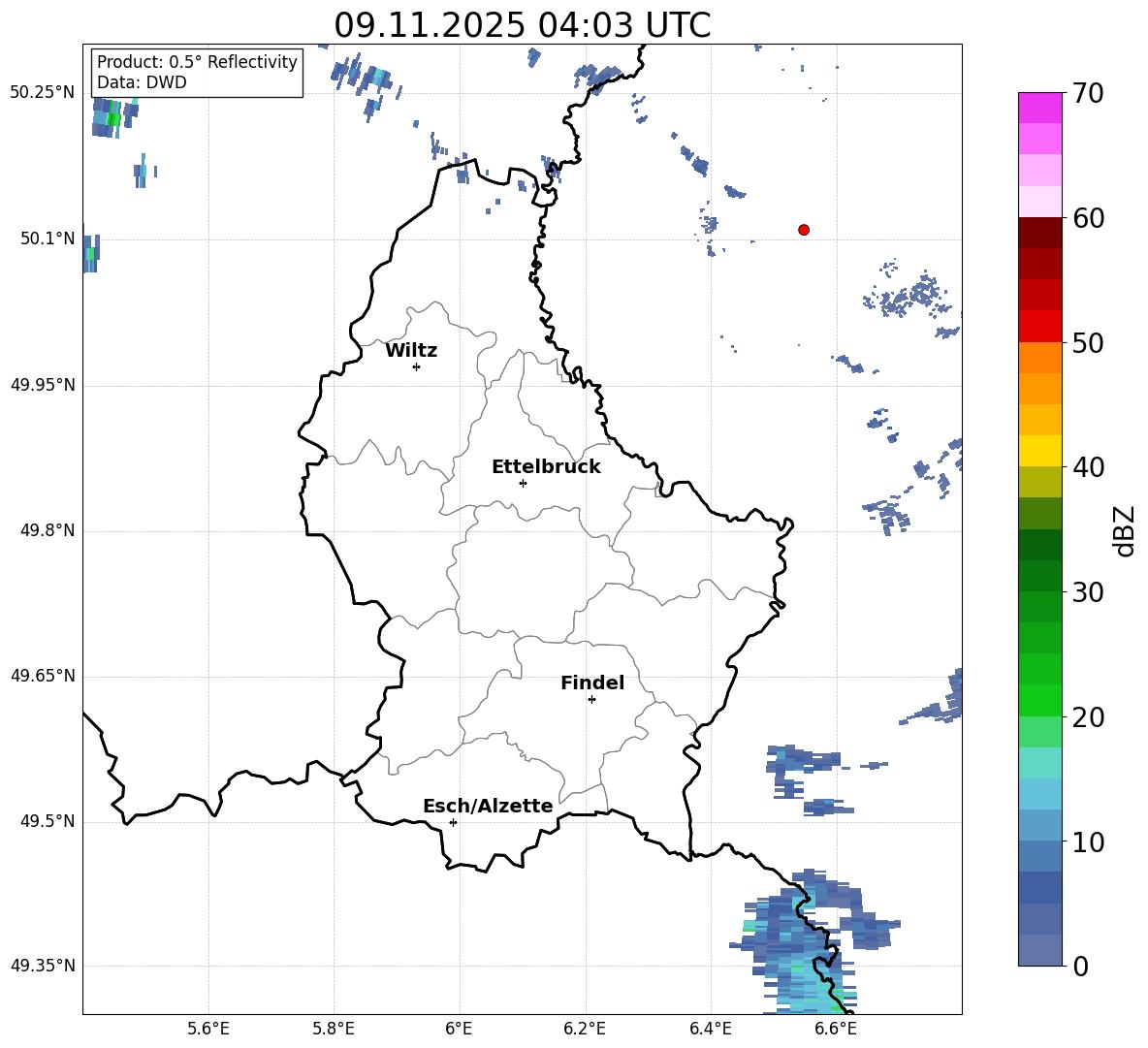Screen dimensions: 1148x1048
Task: Click the 6.6°E longitude label
Action: click(x=836, y=1029)
